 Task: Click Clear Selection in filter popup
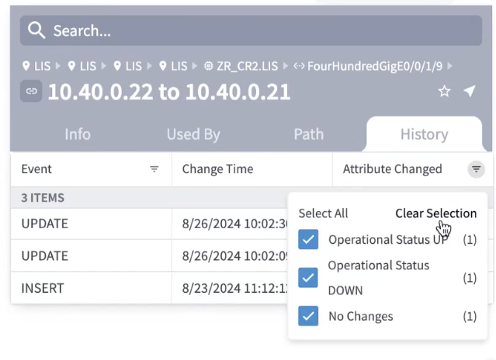436,213
